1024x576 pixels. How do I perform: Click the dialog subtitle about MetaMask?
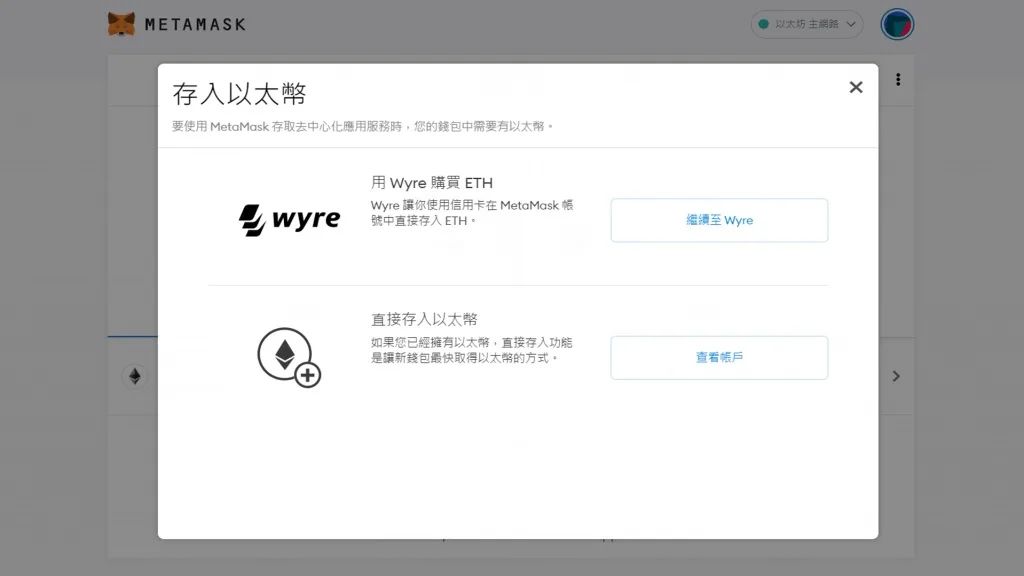tap(362, 126)
